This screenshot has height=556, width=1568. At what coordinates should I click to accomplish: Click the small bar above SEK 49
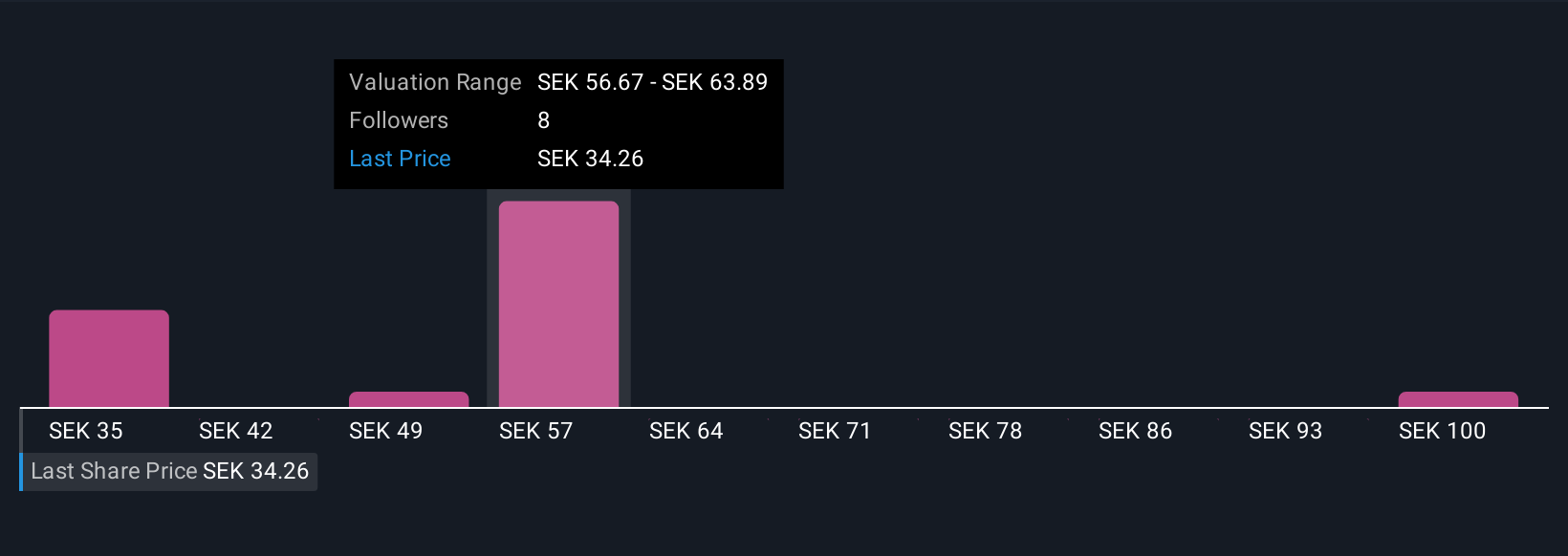409,399
